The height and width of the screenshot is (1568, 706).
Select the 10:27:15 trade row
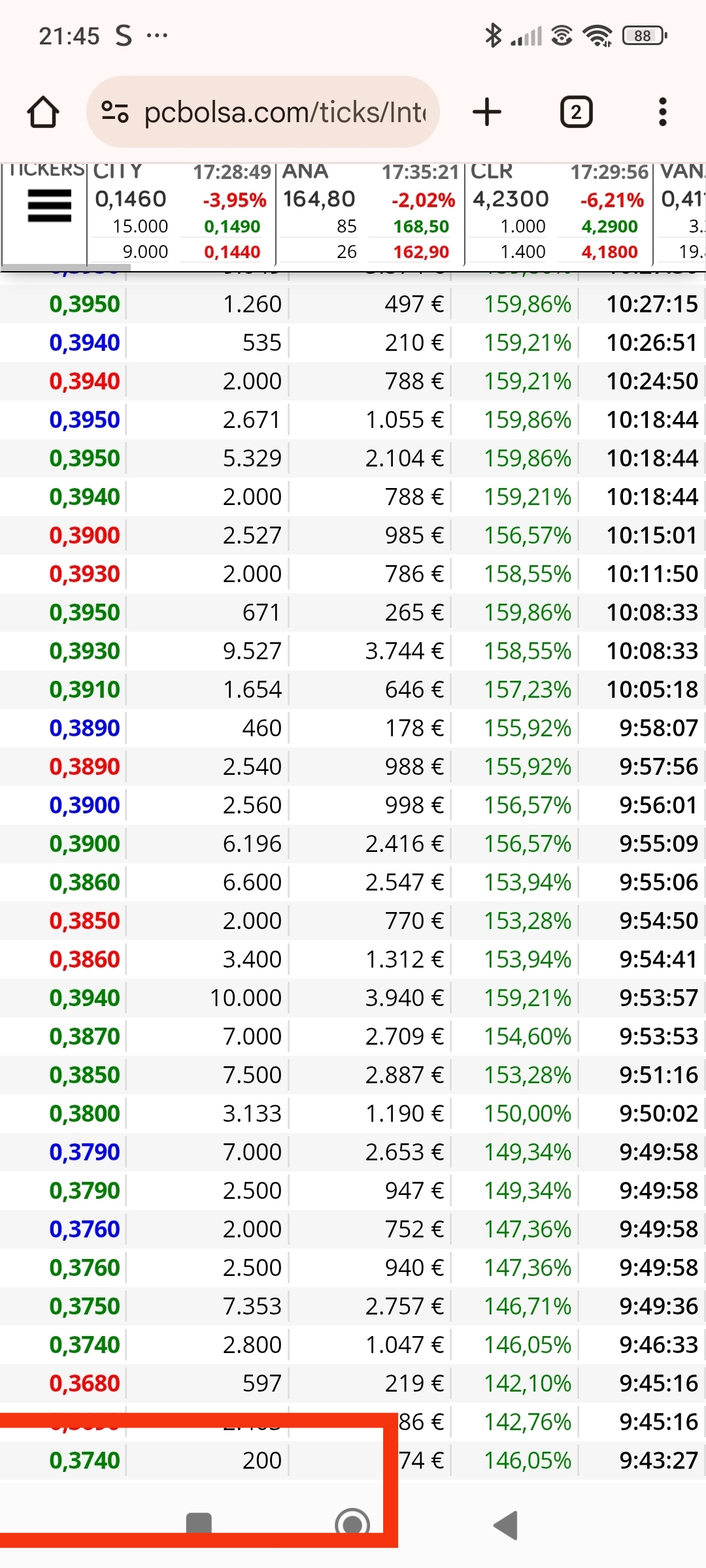click(x=353, y=304)
